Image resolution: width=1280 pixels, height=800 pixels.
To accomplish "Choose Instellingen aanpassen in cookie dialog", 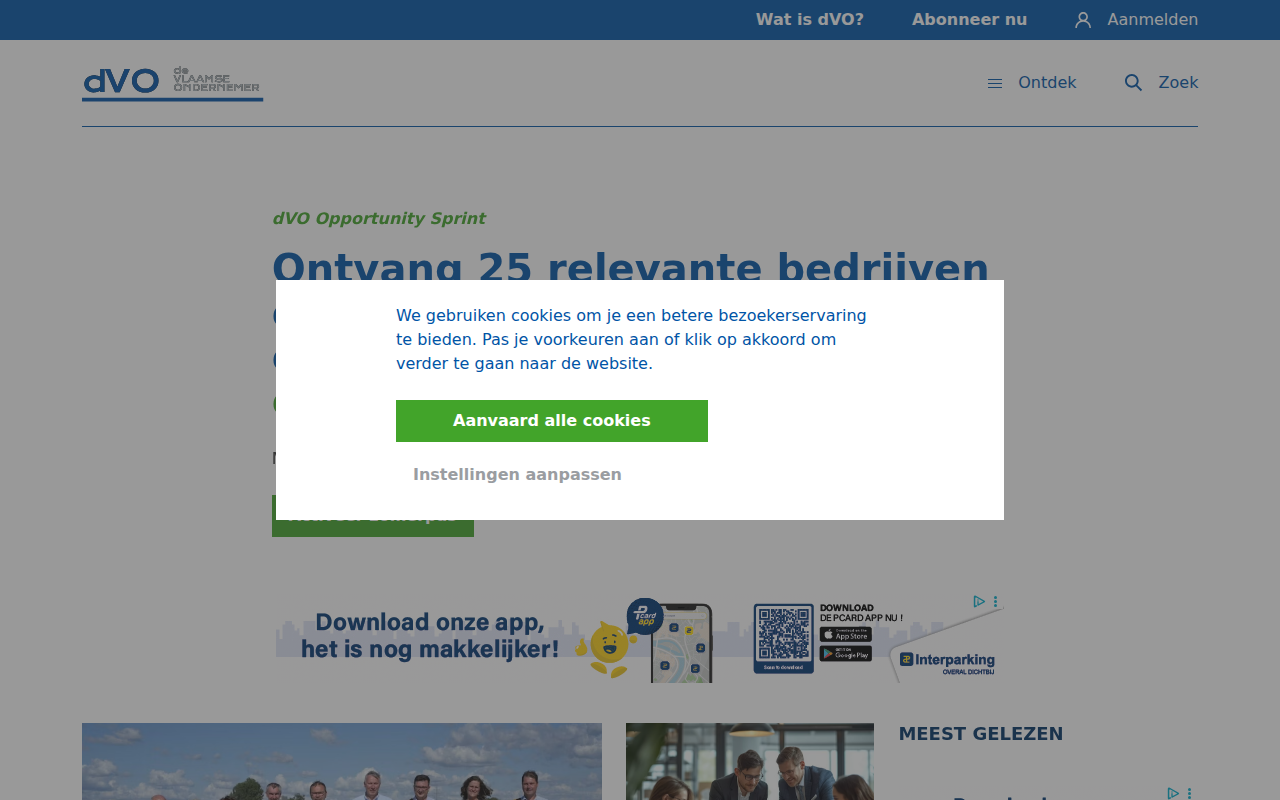I will coord(517,474).
